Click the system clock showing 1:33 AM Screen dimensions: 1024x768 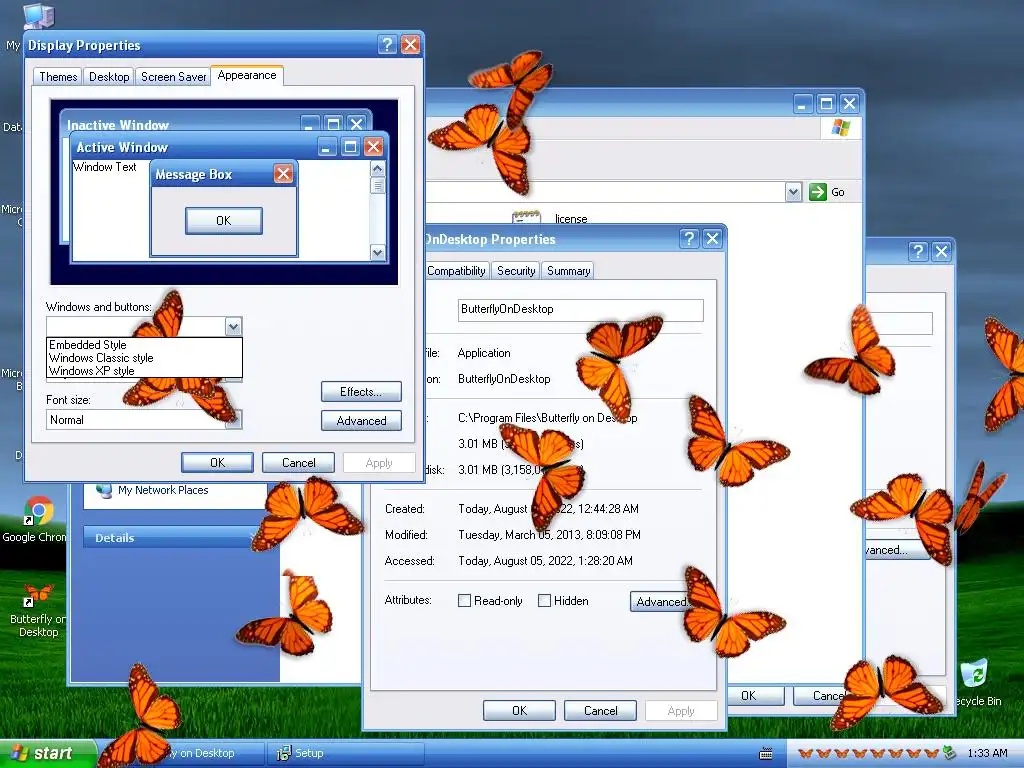(987, 753)
